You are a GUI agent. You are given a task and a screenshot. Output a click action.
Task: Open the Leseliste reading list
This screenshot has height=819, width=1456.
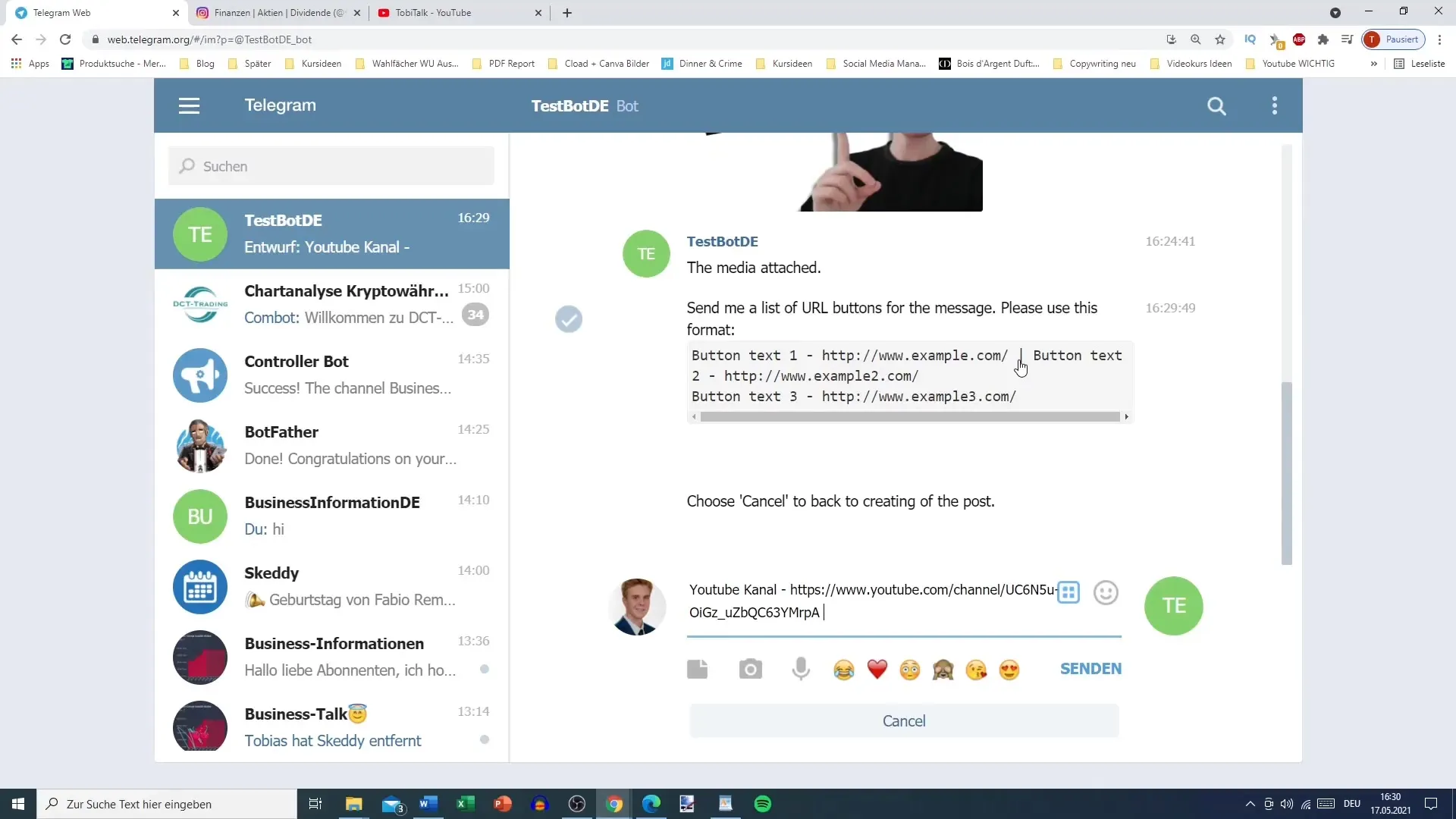pyautogui.click(x=1420, y=64)
